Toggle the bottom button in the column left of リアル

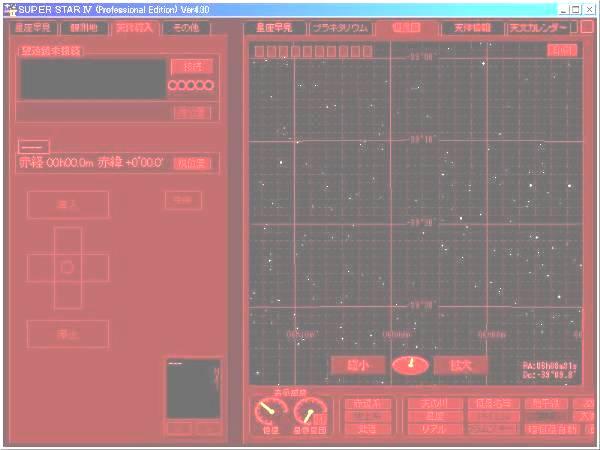pos(367,429)
